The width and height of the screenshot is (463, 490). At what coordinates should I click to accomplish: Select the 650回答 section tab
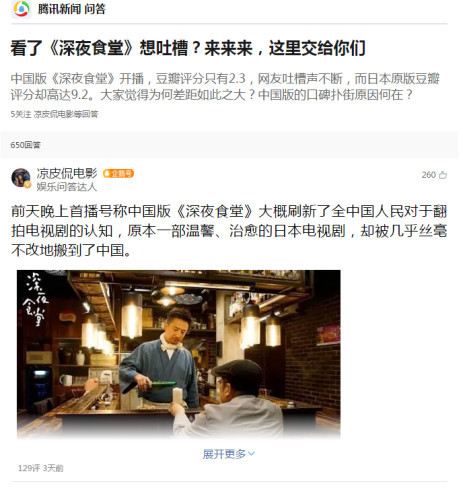click(x=25, y=145)
